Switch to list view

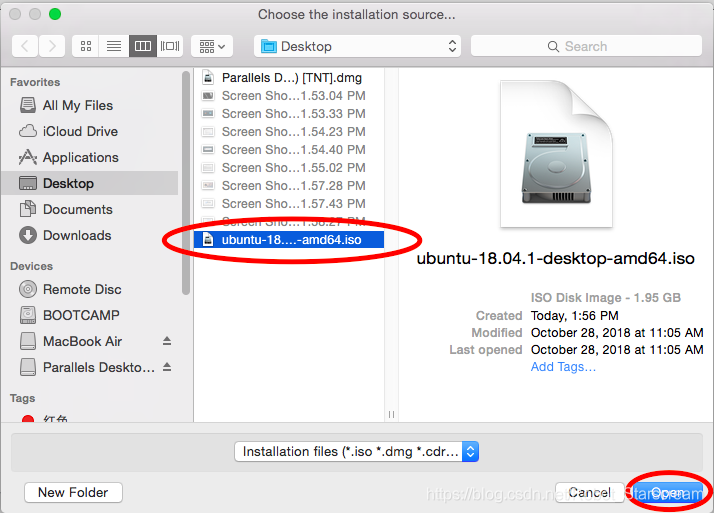(x=114, y=46)
